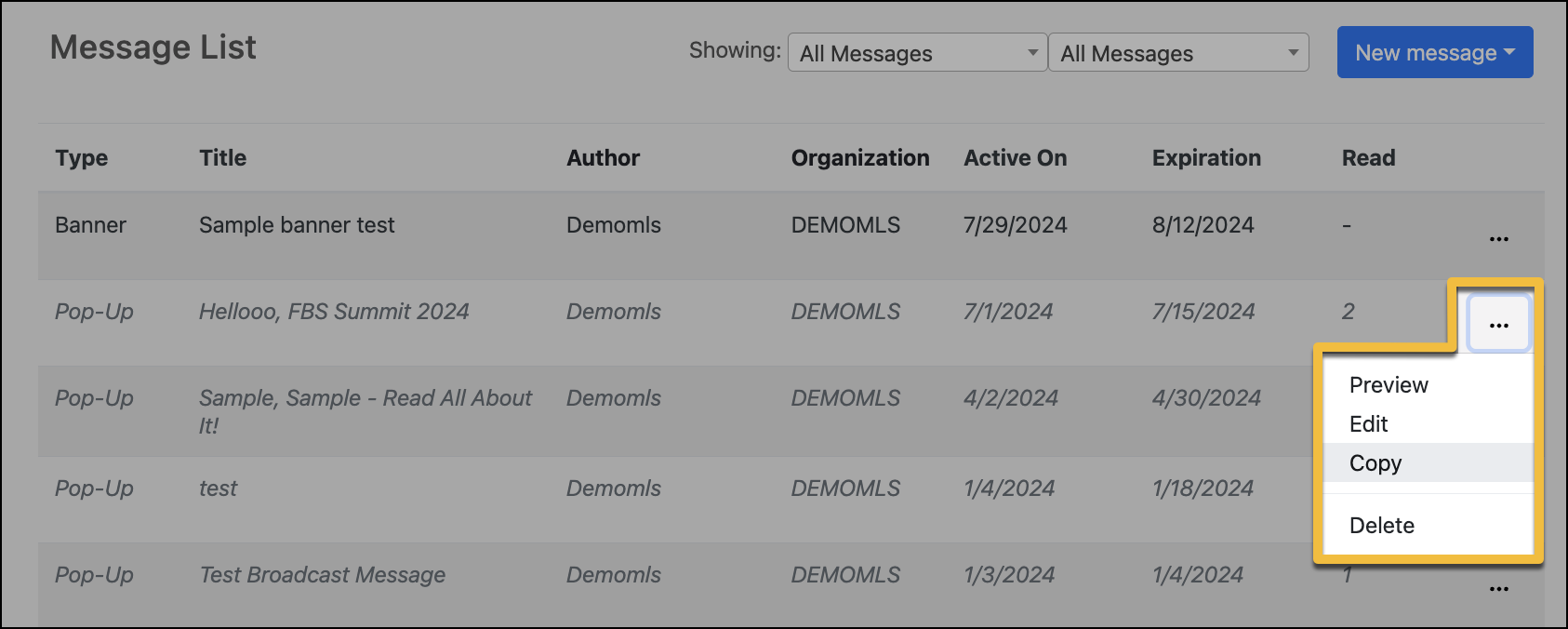Click the Expiration column header
The width and height of the screenshot is (1568, 629).
point(1206,158)
